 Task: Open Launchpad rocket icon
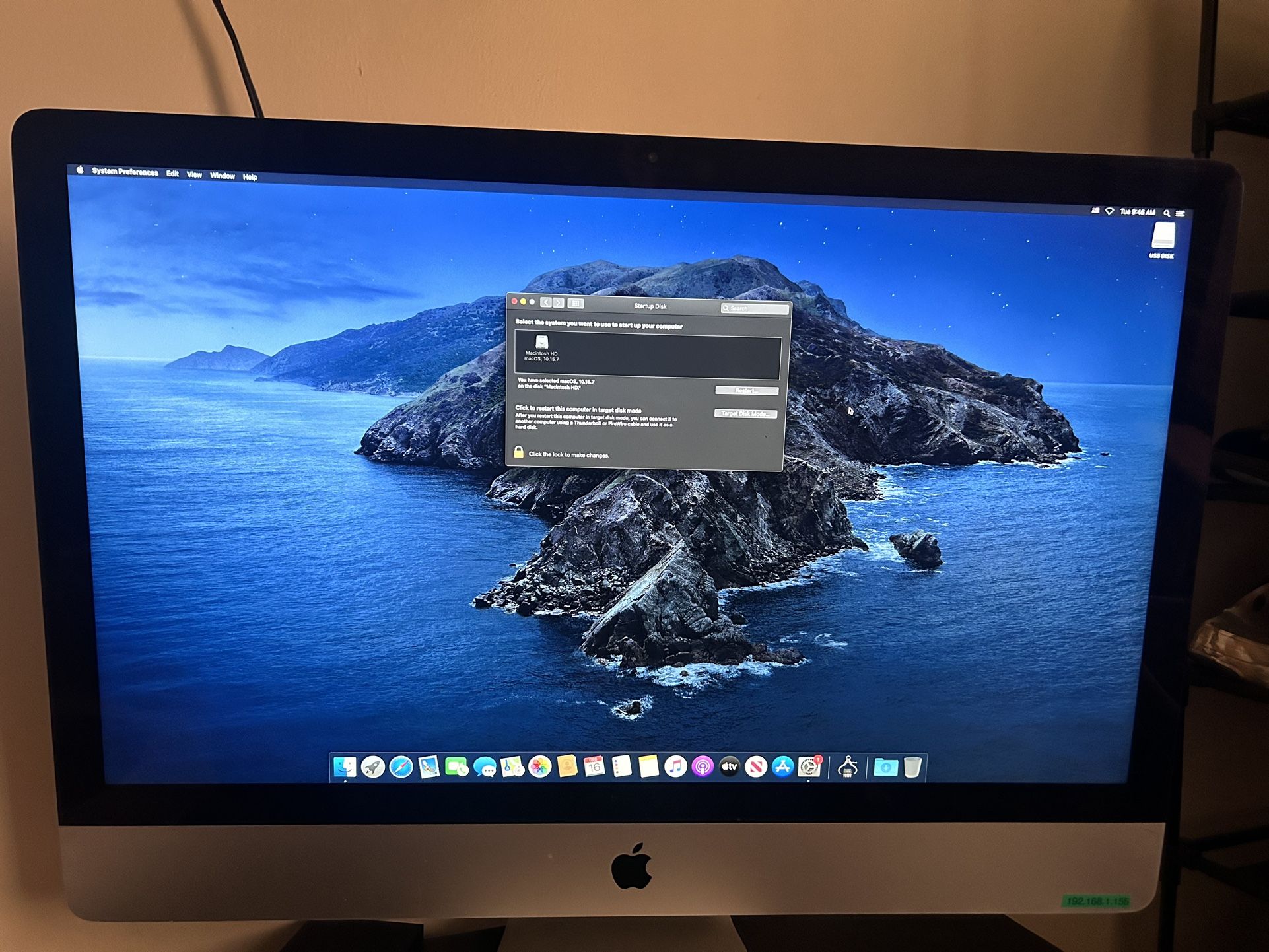tap(373, 767)
